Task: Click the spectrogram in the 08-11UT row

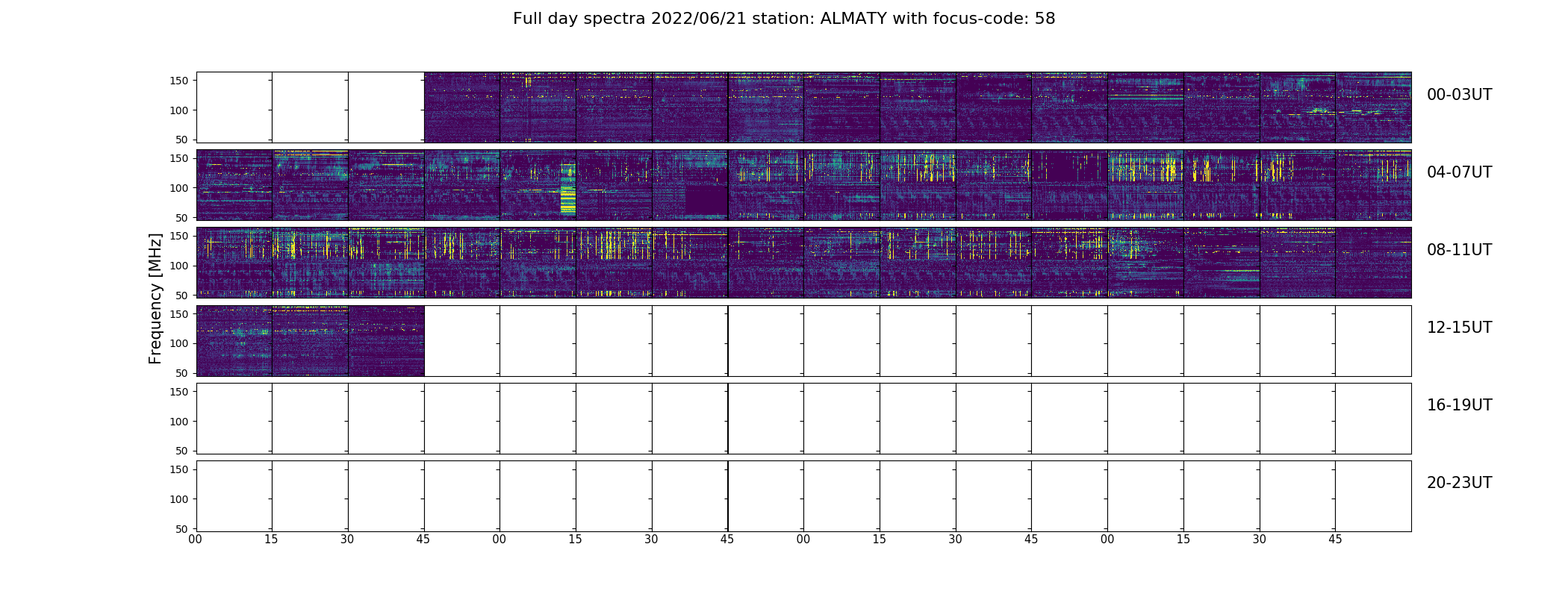Action: 803,263
